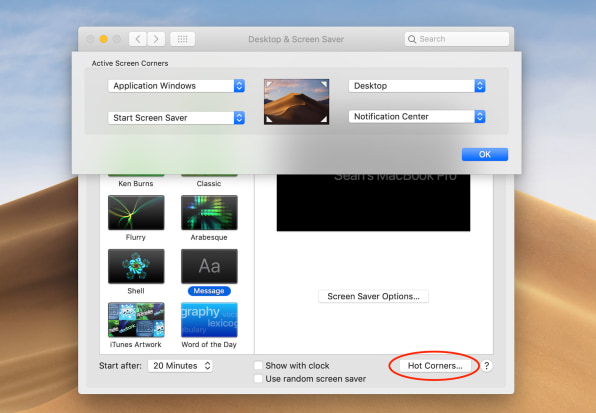Open Screen Saver Options...
The height and width of the screenshot is (413, 596).
(x=373, y=296)
